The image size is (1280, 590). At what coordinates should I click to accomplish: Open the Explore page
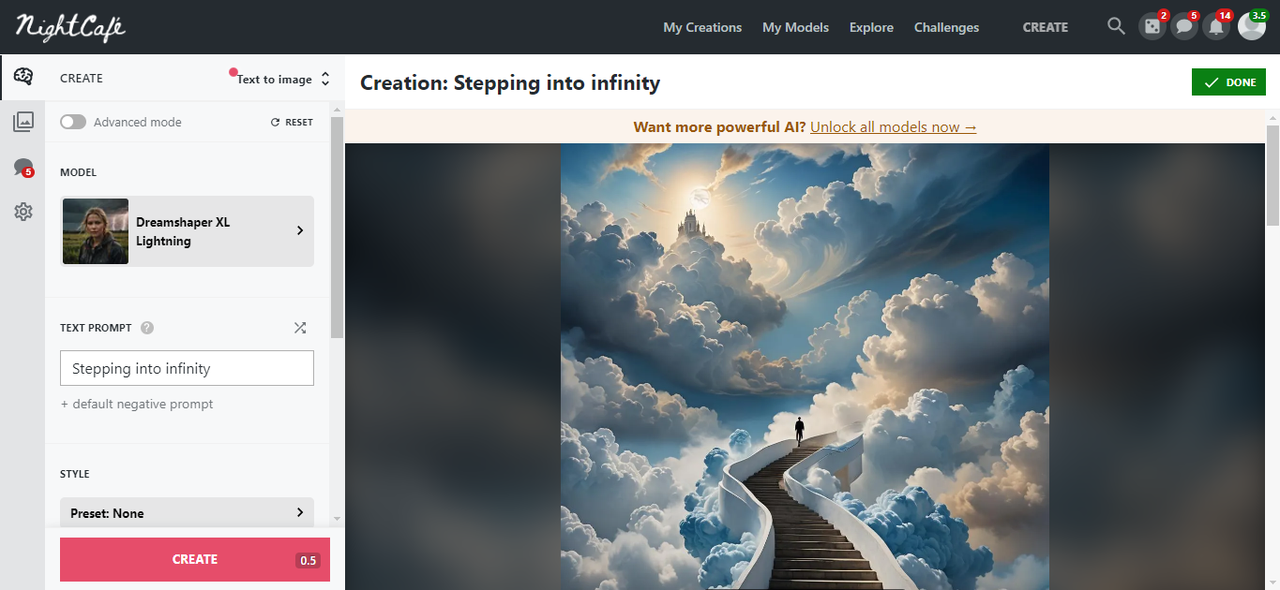(872, 27)
